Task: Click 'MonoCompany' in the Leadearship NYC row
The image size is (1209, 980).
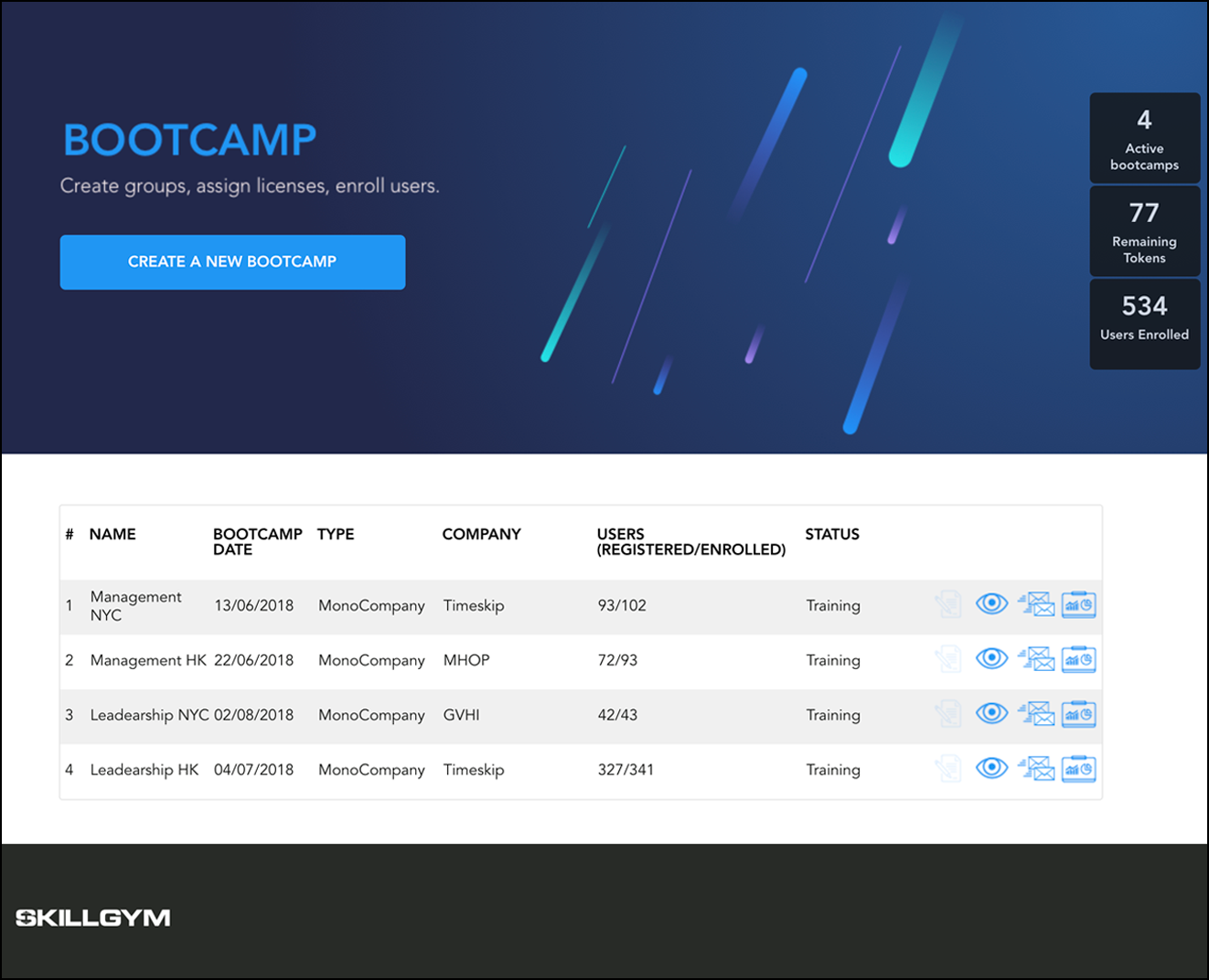Action: click(371, 715)
